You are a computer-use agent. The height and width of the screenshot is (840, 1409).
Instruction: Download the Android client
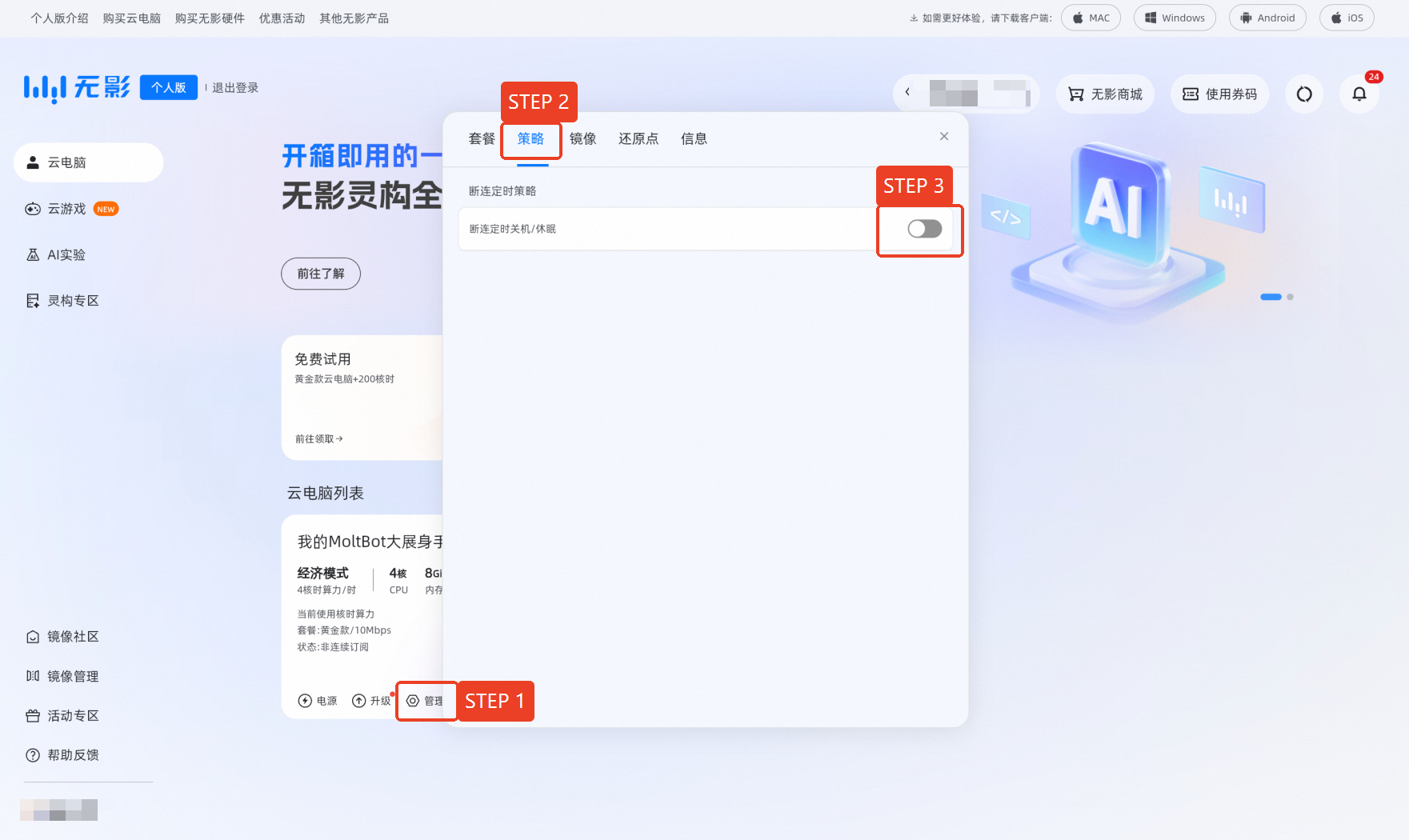point(1267,18)
